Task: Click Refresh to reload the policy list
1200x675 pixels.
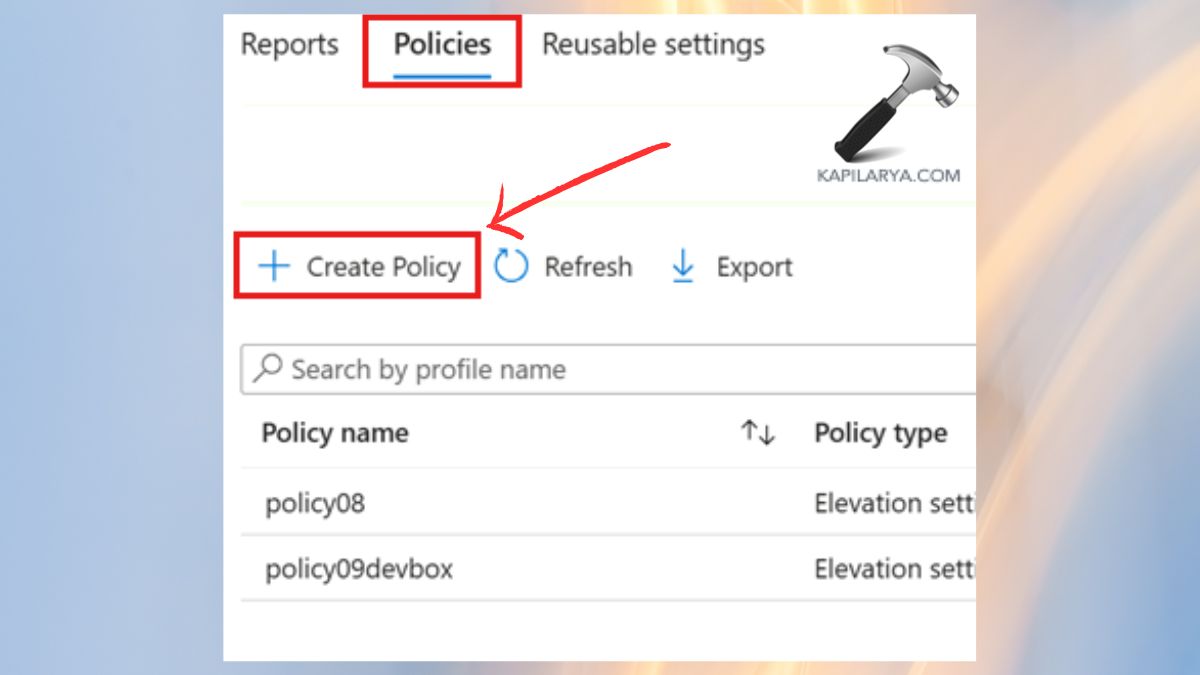Action: pos(587,266)
